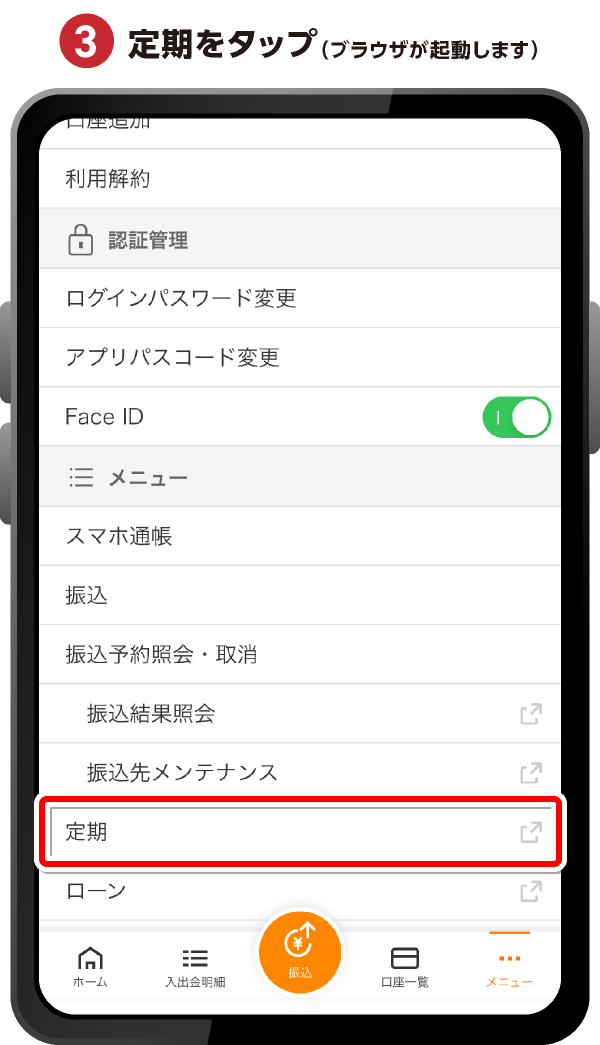Open スマホ通帳
Screen dimensions: 600x1045
coord(300,536)
